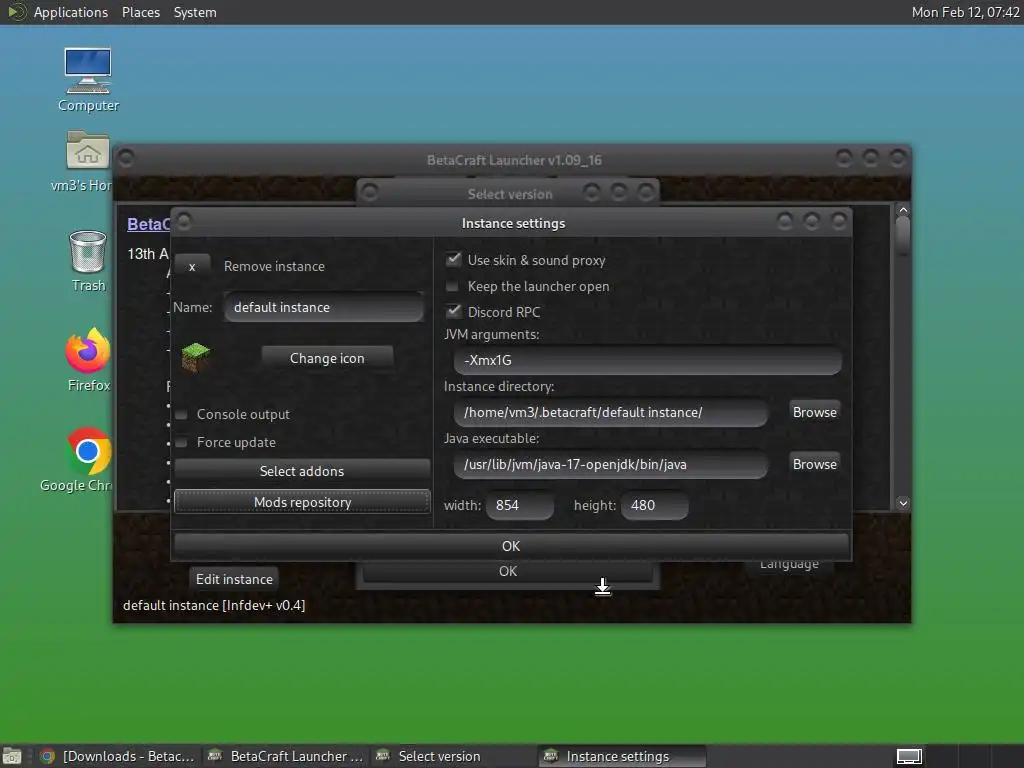Open the BetaCraft link in the launcher's news panel
The height and width of the screenshot is (768, 1024).
click(x=148, y=224)
